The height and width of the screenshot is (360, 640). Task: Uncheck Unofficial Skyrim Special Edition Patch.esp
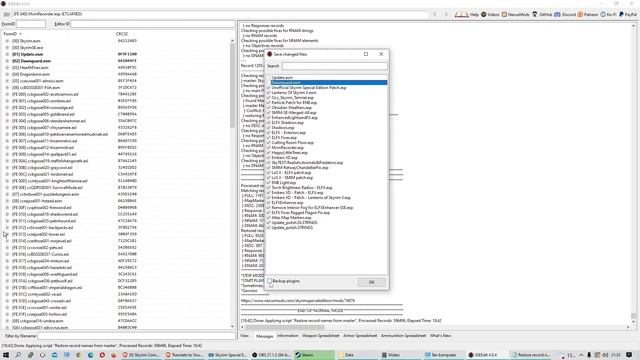[x=269, y=88]
